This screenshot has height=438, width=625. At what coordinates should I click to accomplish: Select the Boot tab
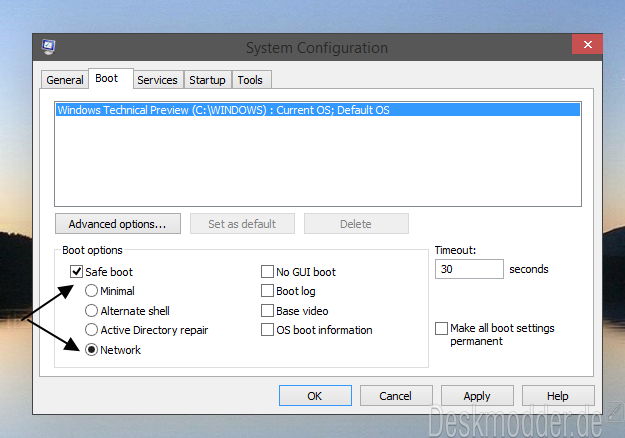[x=110, y=78]
